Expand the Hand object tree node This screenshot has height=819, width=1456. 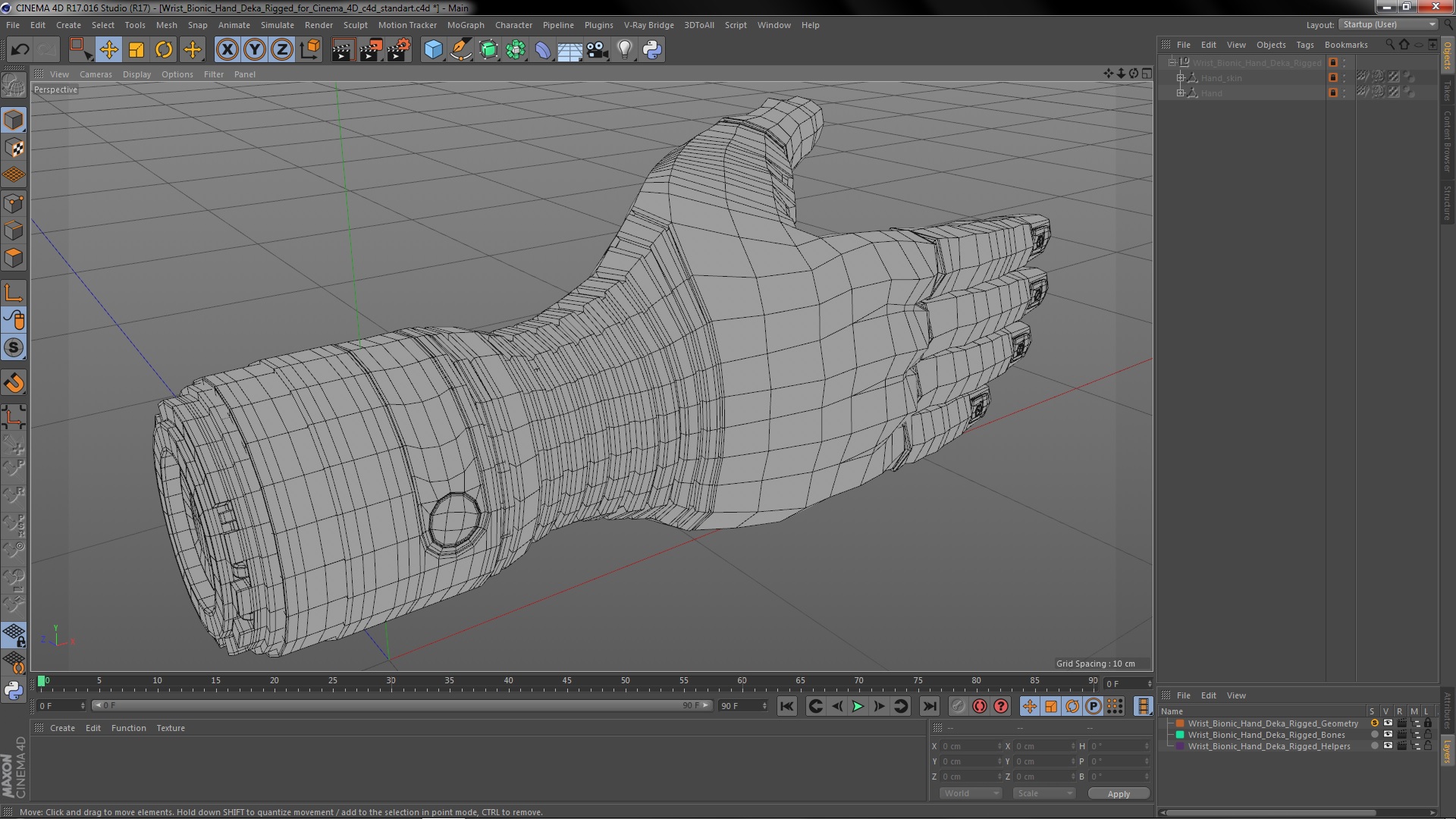(x=1180, y=93)
